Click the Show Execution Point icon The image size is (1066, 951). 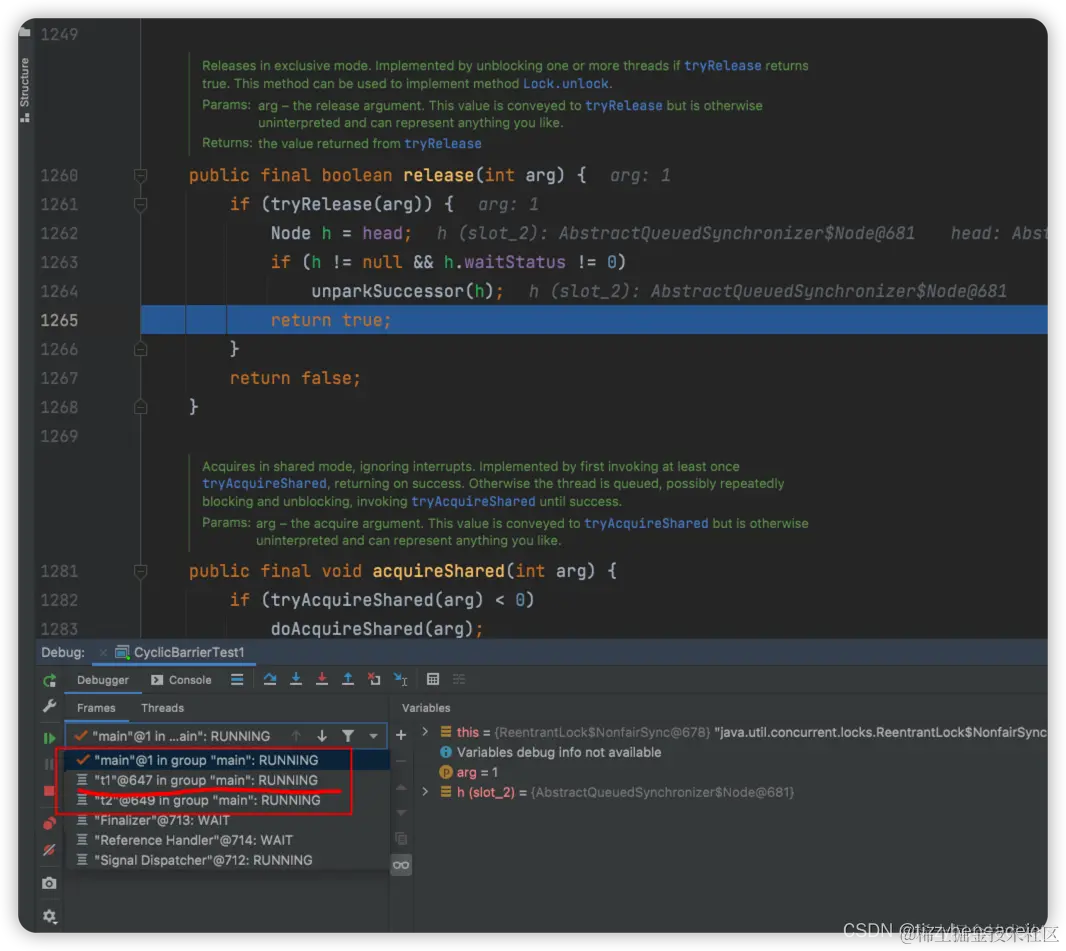[x=237, y=679]
